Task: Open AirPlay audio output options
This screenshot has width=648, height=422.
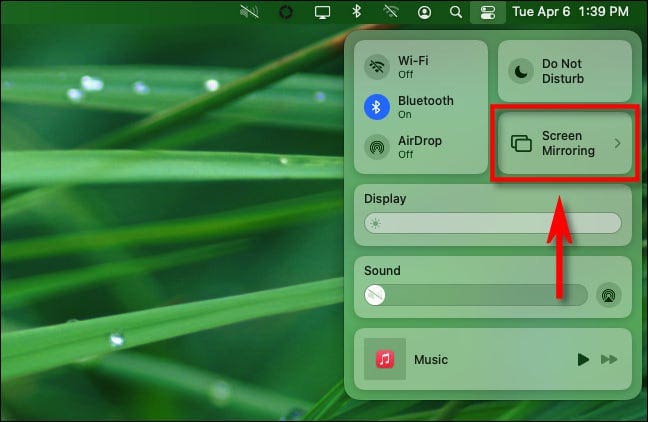Action: coord(608,294)
